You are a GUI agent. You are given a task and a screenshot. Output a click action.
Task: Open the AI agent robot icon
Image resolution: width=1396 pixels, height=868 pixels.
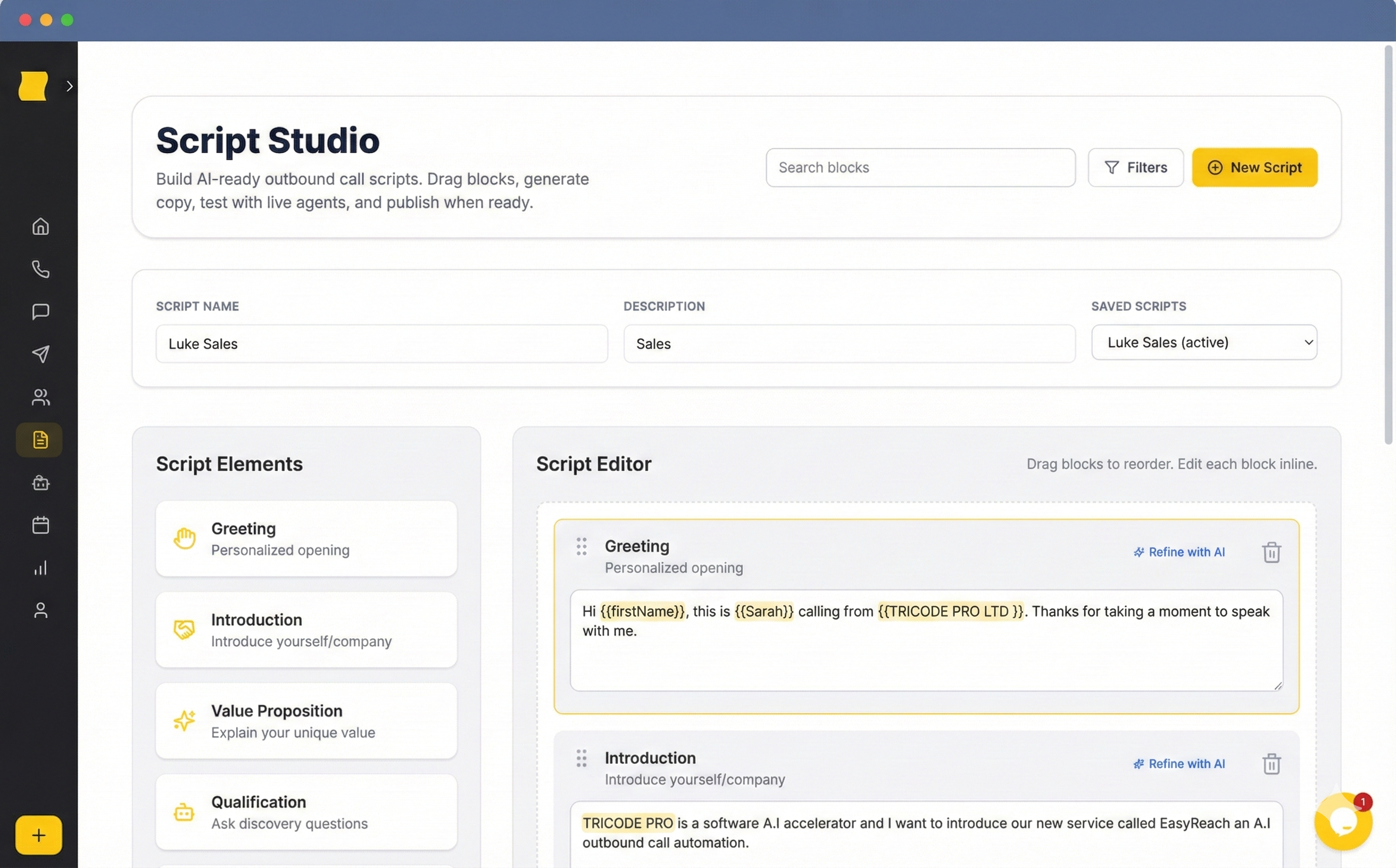[39, 482]
